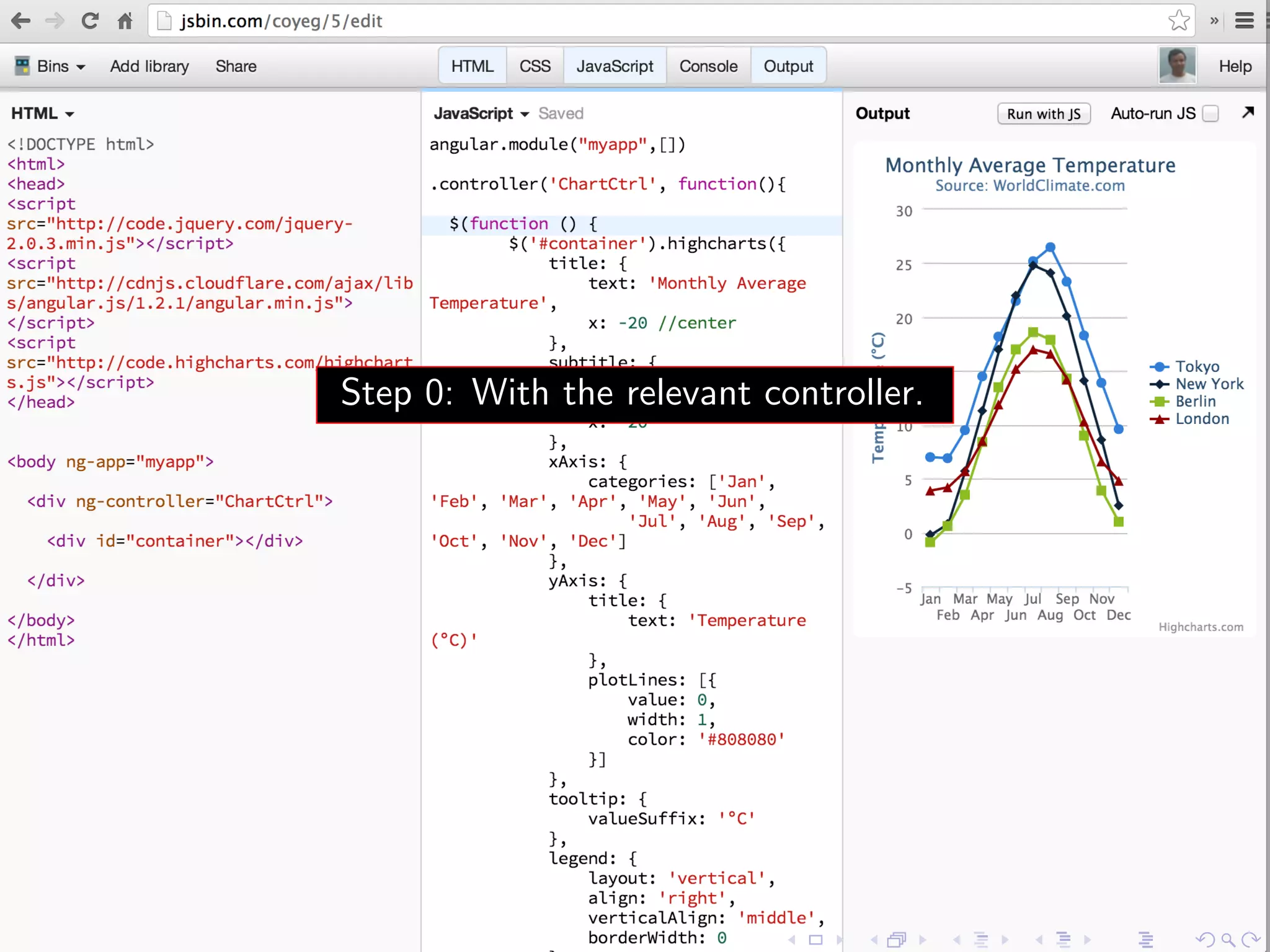Open the Highcharts.com credits link
Screen dimensions: 1270x952
point(1201,627)
